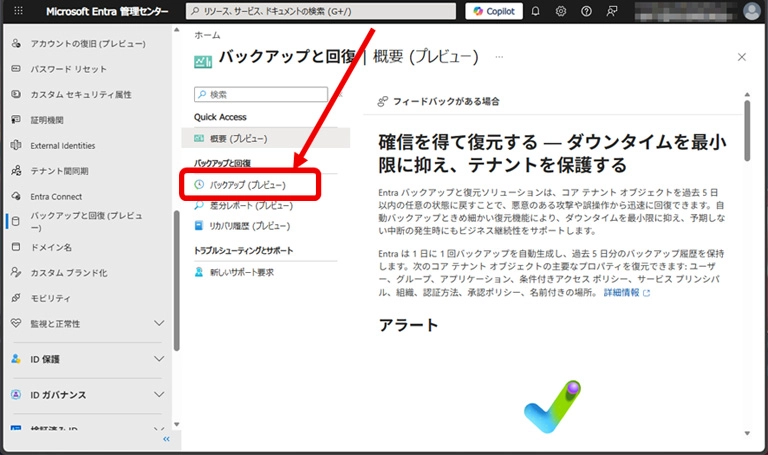Viewport: 768px width, 455px height.
Task: Expand the 監視と正常性 chevron
Action: [159, 323]
